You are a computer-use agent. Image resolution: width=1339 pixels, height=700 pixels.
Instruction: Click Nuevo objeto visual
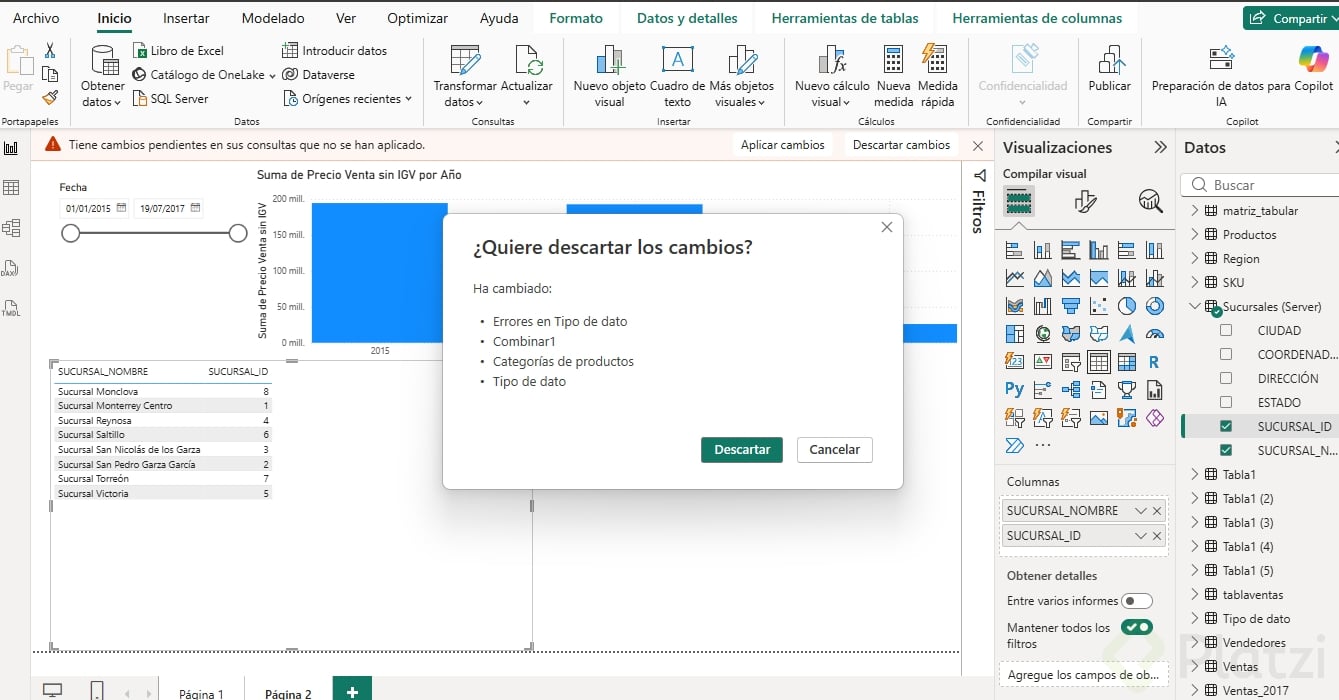point(610,76)
